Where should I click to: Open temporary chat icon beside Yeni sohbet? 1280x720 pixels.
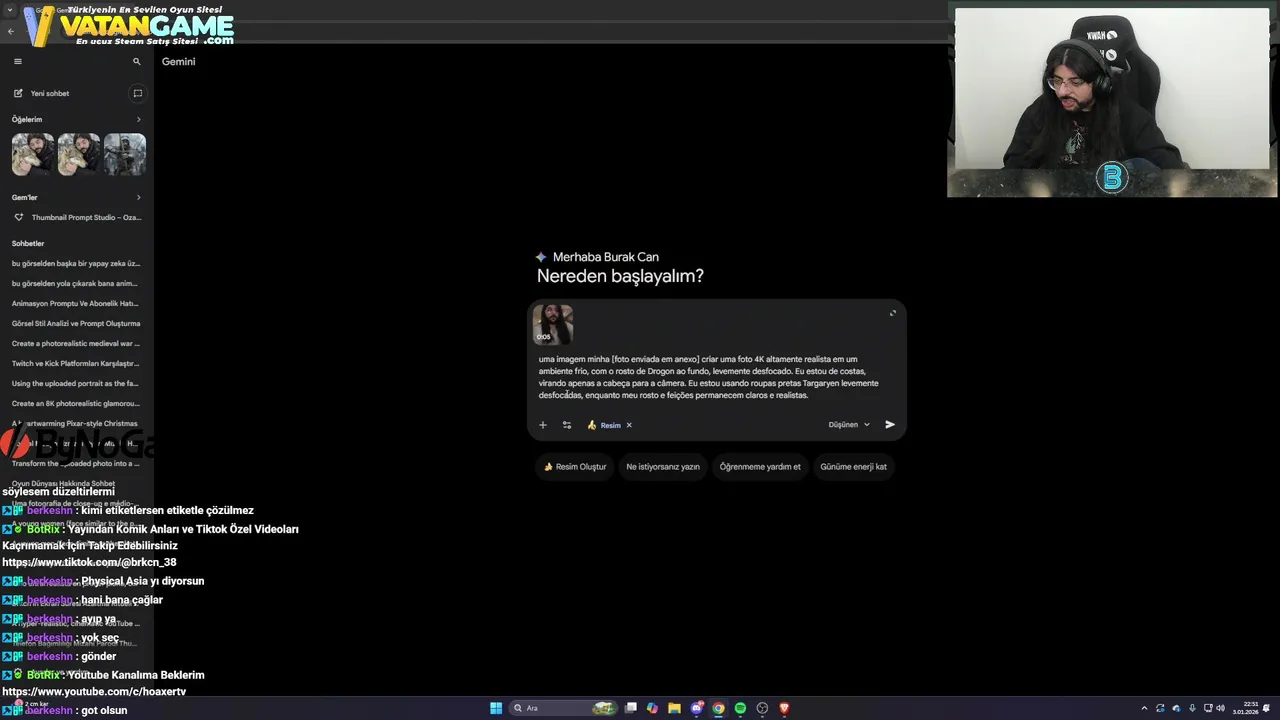tap(138, 93)
